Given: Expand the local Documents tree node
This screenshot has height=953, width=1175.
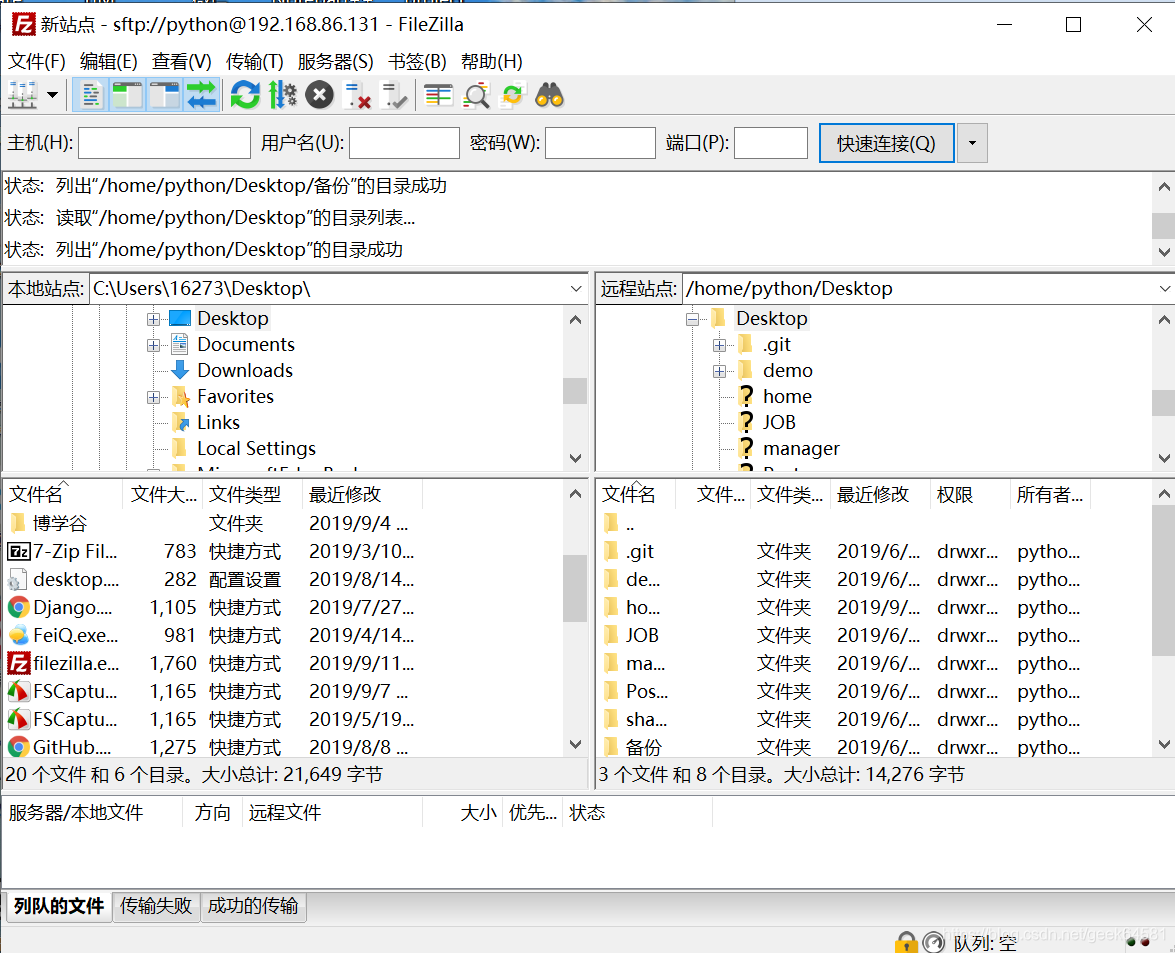Looking at the screenshot, I should pyautogui.click(x=154, y=345).
